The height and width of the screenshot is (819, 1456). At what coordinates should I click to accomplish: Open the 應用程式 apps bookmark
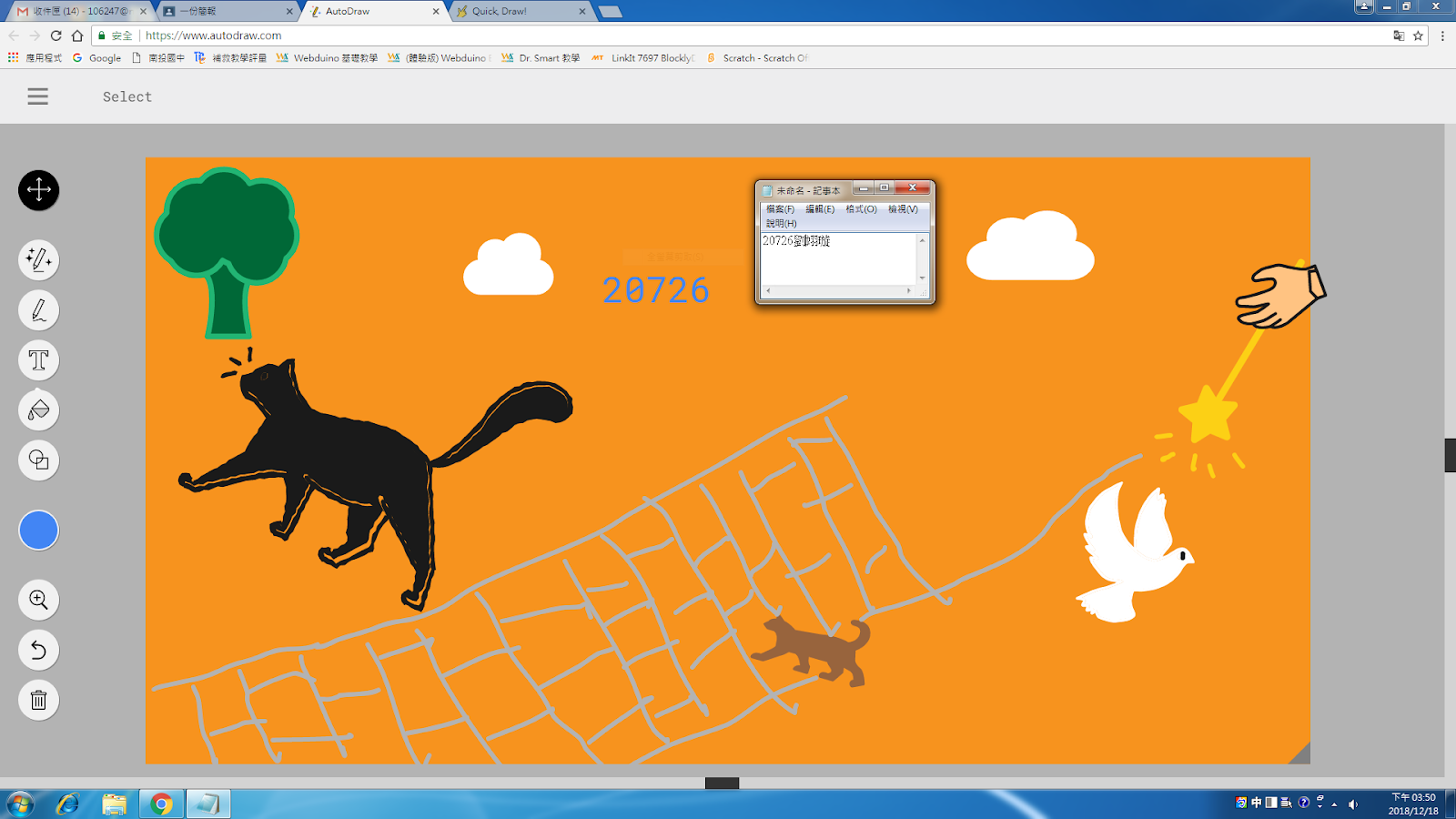click(35, 57)
